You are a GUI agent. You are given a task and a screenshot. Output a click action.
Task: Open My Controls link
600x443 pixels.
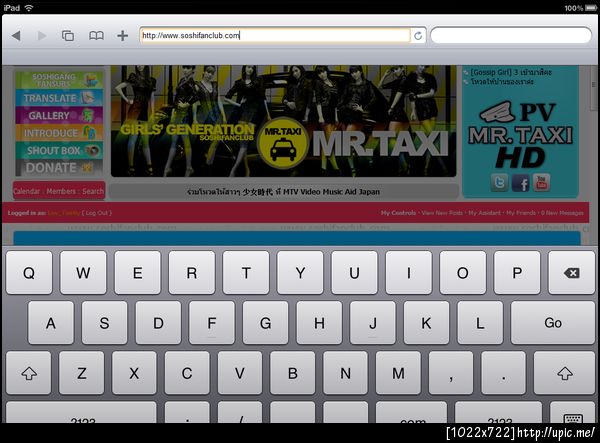click(398, 213)
